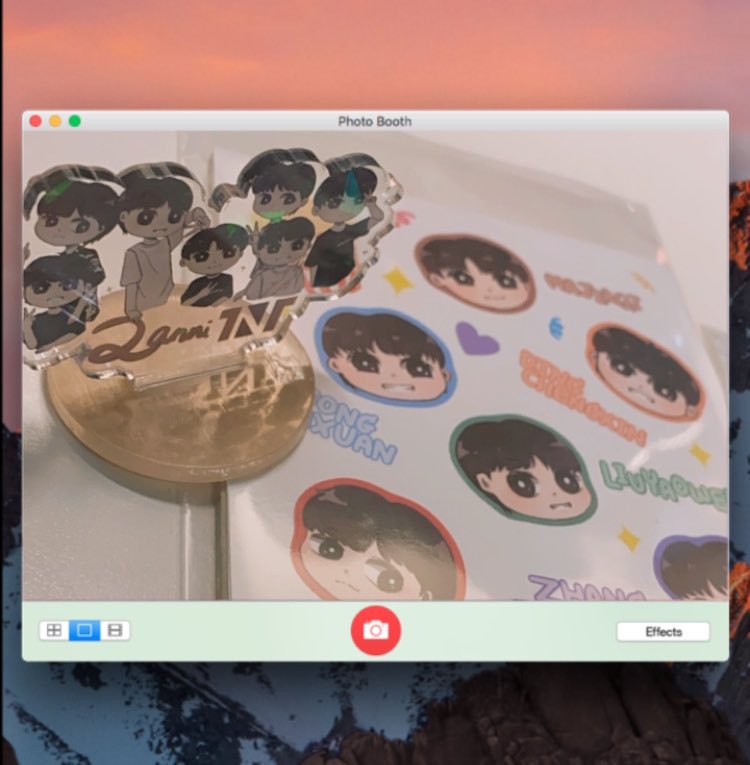The width and height of the screenshot is (750, 765).
Task: Minimize the Photo Booth window
Action: [55, 121]
